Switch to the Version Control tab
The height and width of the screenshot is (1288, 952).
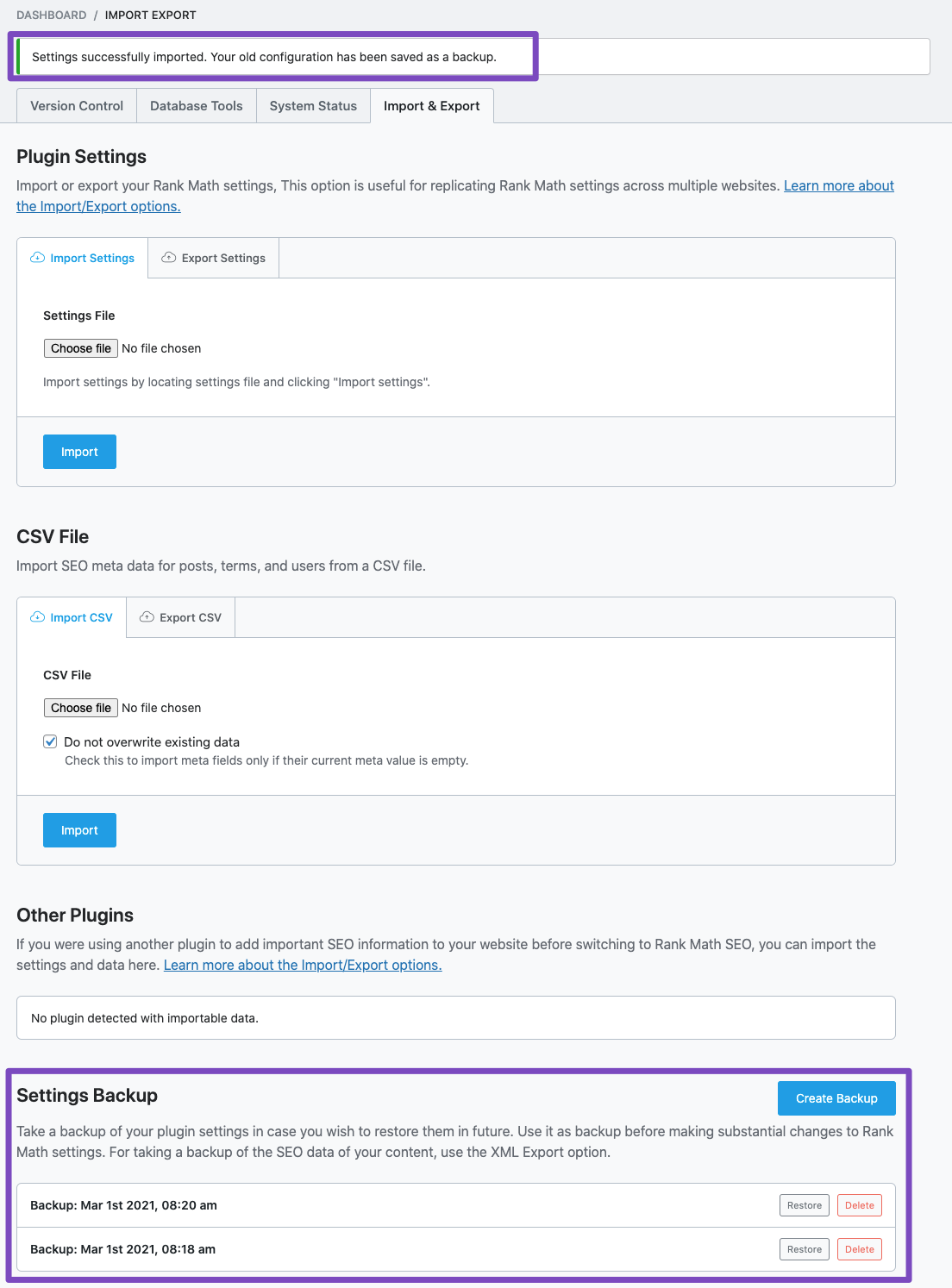pos(76,105)
